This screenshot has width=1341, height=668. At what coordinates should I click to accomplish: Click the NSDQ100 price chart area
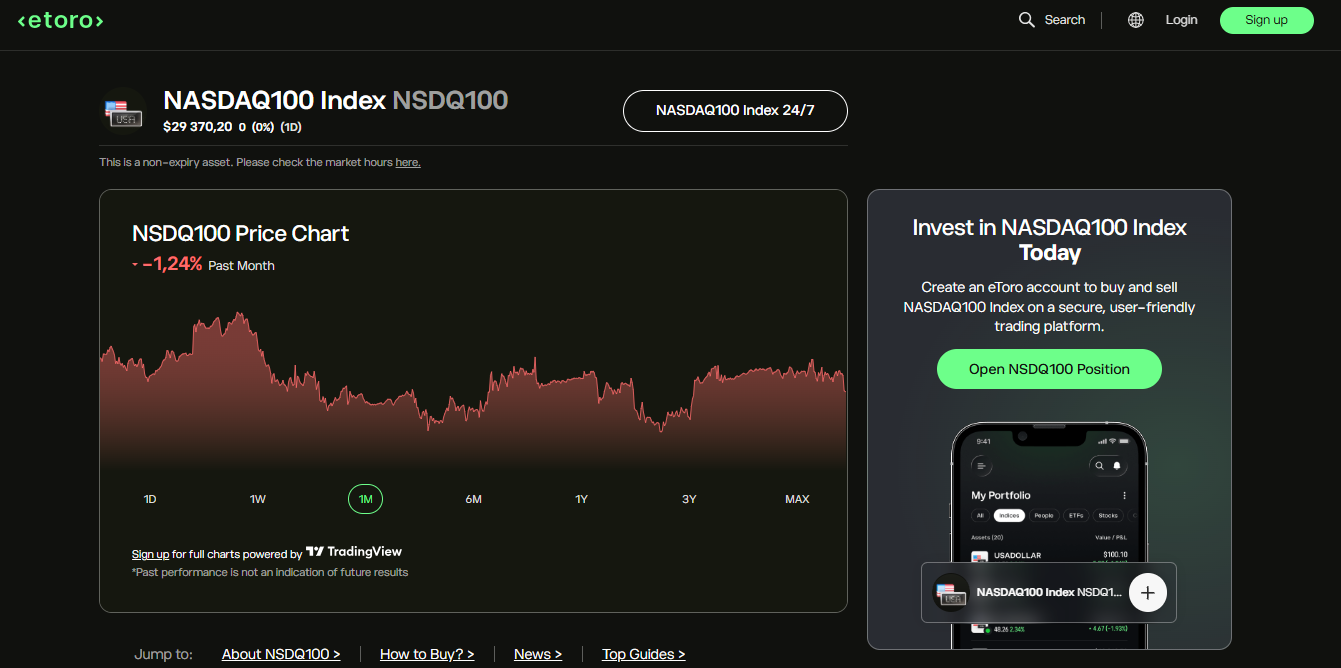(x=473, y=390)
